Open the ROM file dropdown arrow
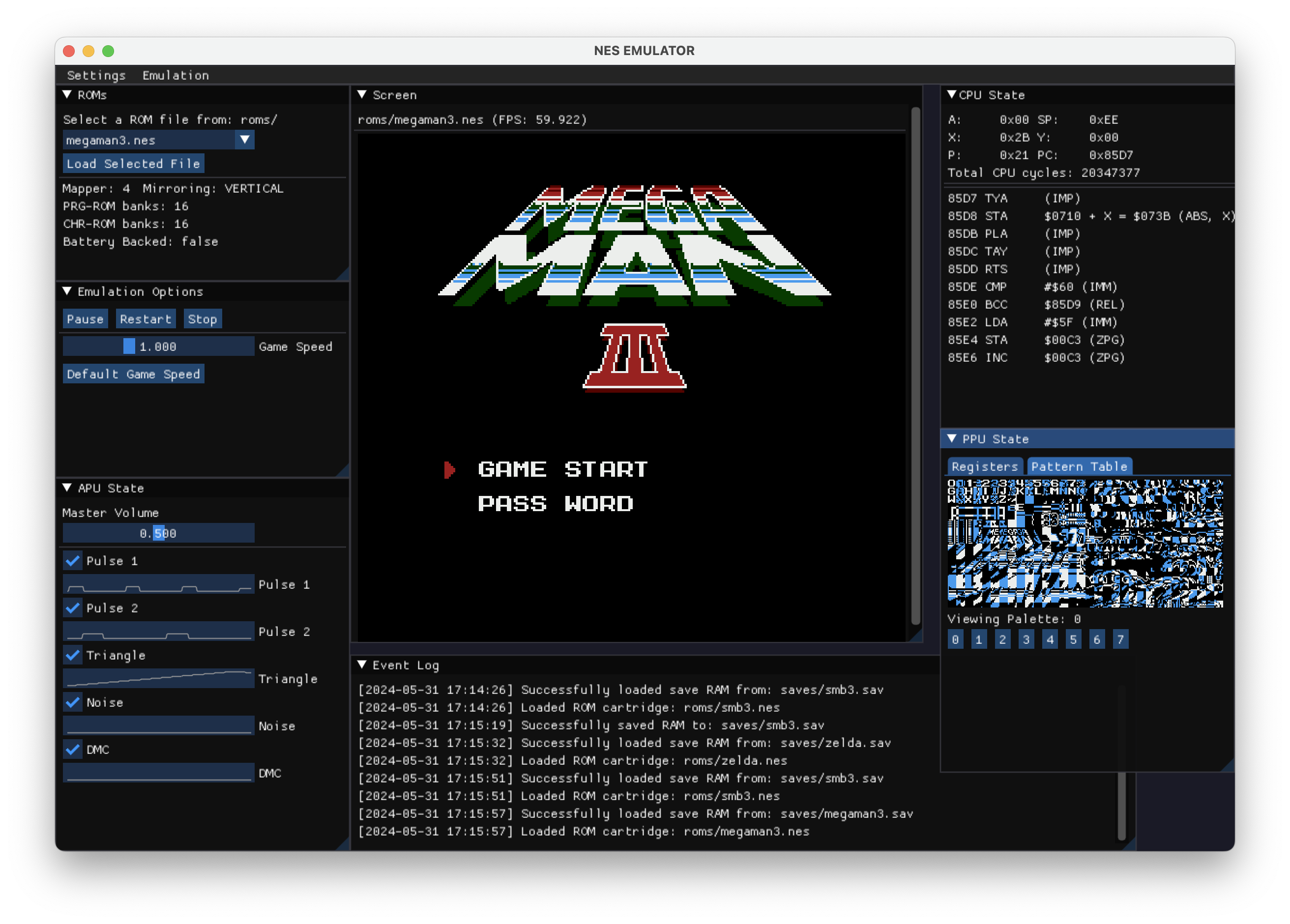 [244, 140]
